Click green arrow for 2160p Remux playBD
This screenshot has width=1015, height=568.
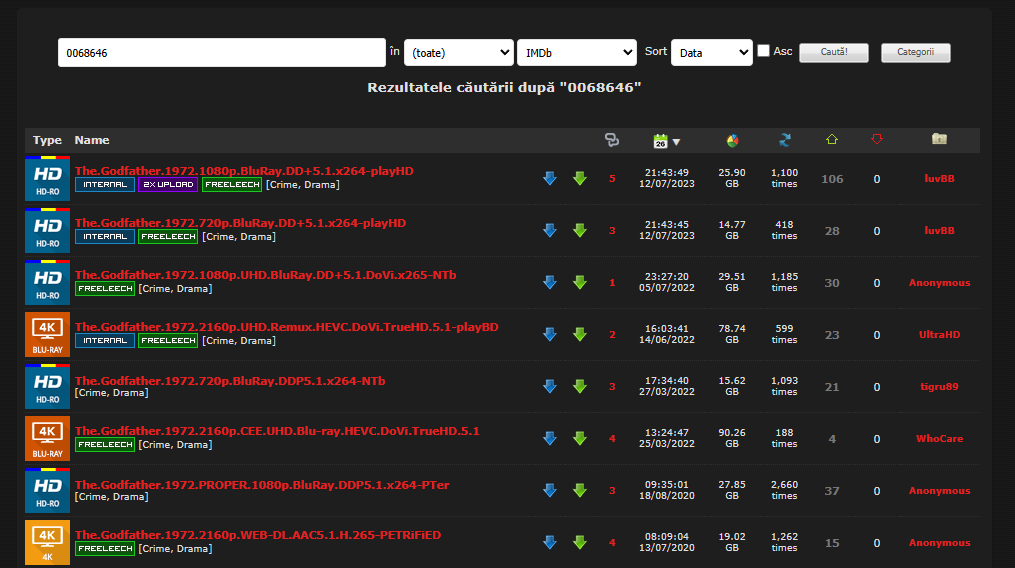point(580,334)
